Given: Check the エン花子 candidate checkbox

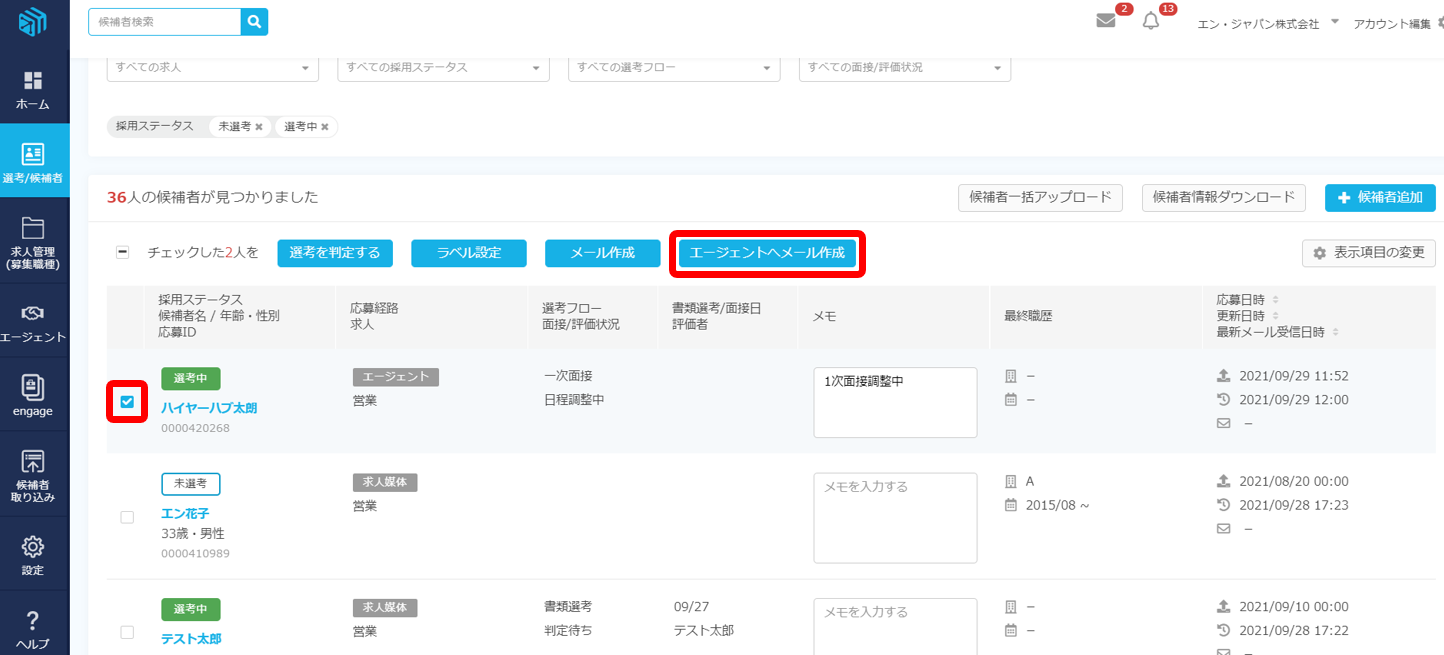Looking at the screenshot, I should (127, 517).
